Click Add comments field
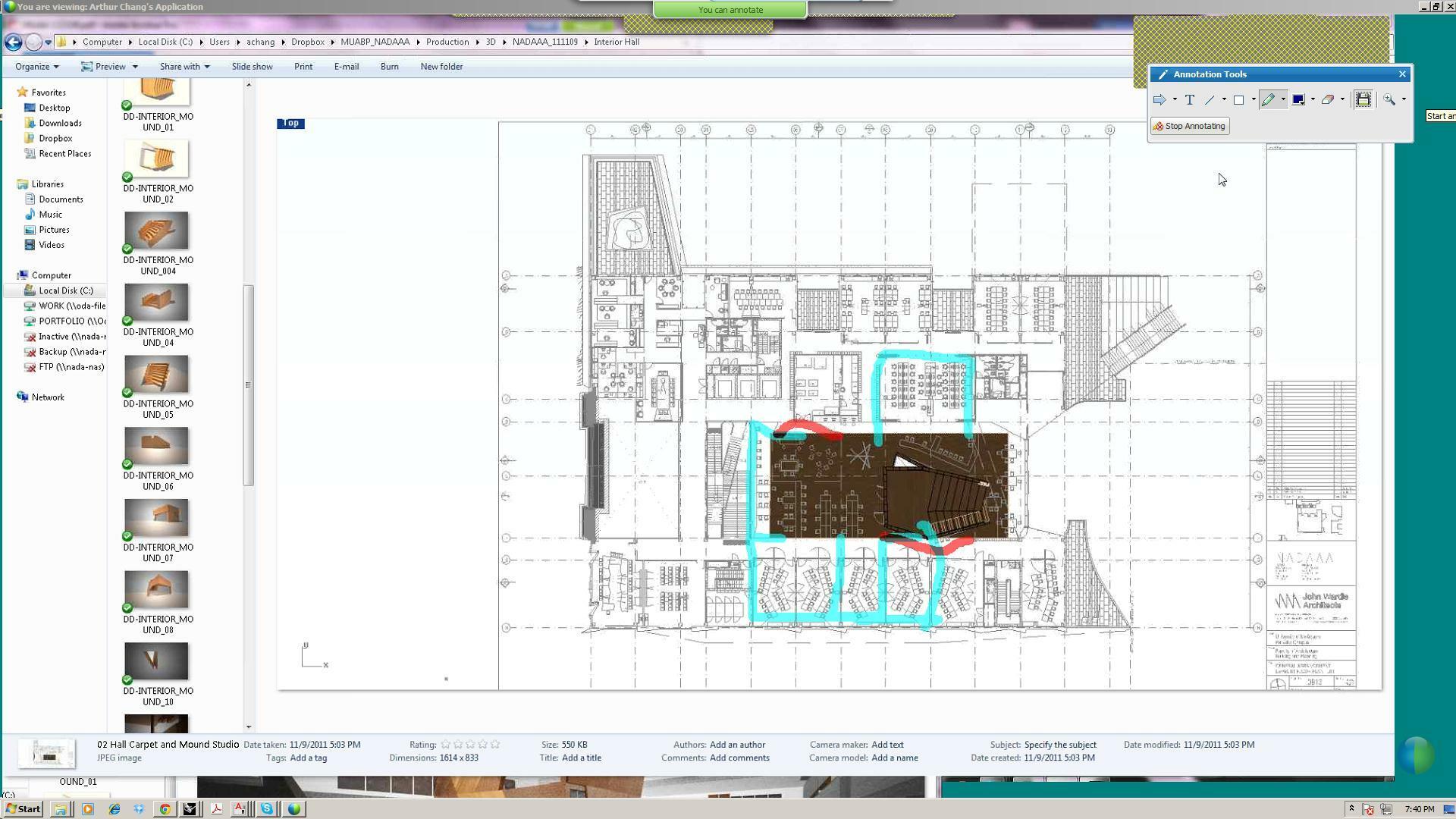The height and width of the screenshot is (819, 1456). tap(739, 758)
